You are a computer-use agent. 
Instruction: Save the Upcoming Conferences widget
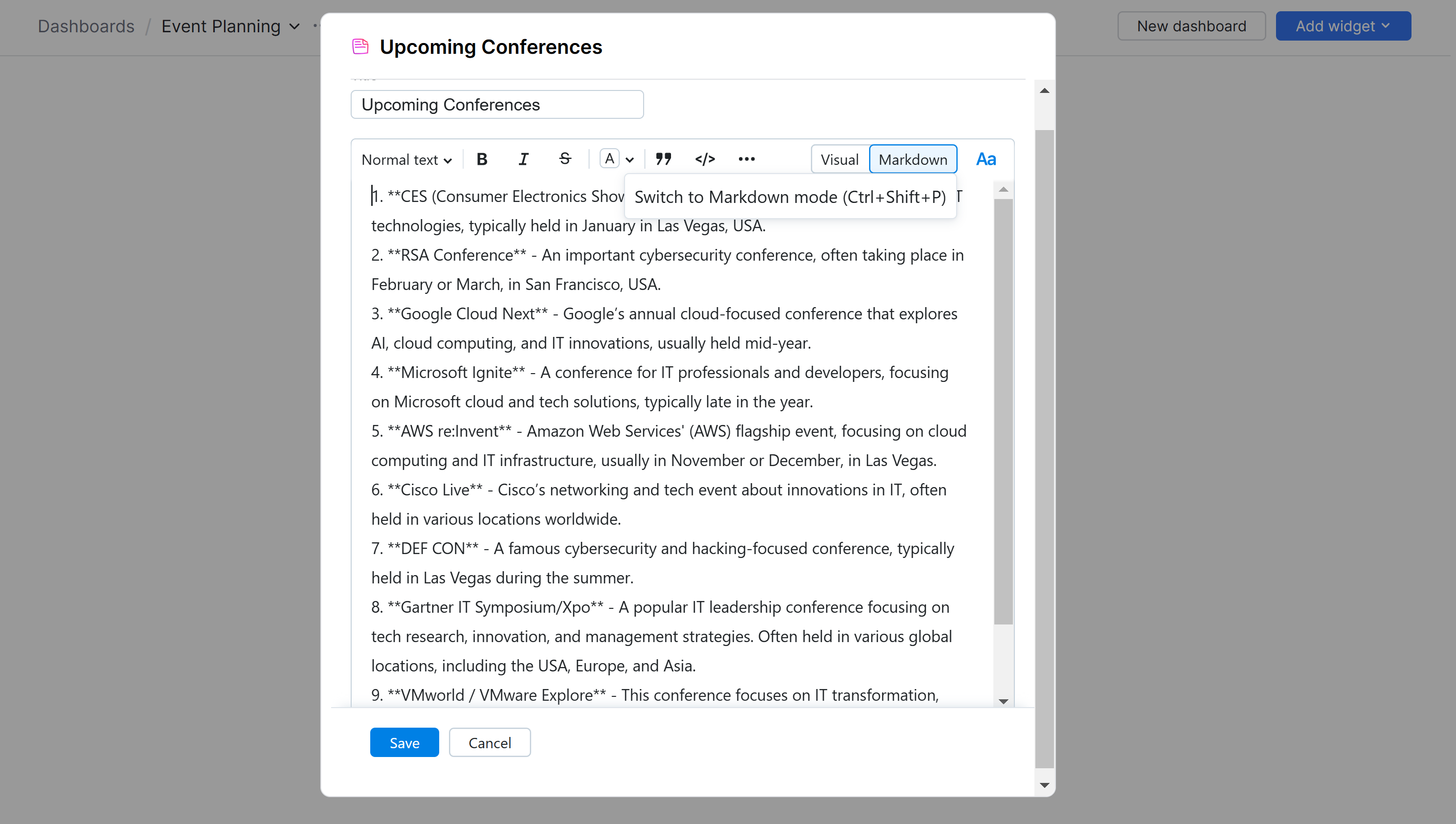[404, 742]
